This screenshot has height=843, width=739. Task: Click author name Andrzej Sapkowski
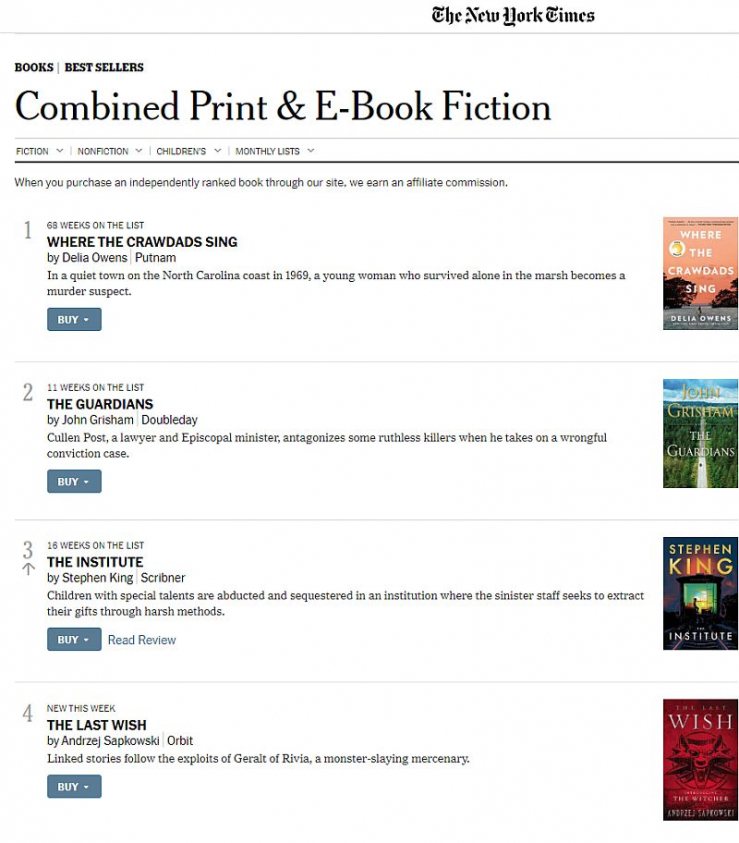coord(109,740)
